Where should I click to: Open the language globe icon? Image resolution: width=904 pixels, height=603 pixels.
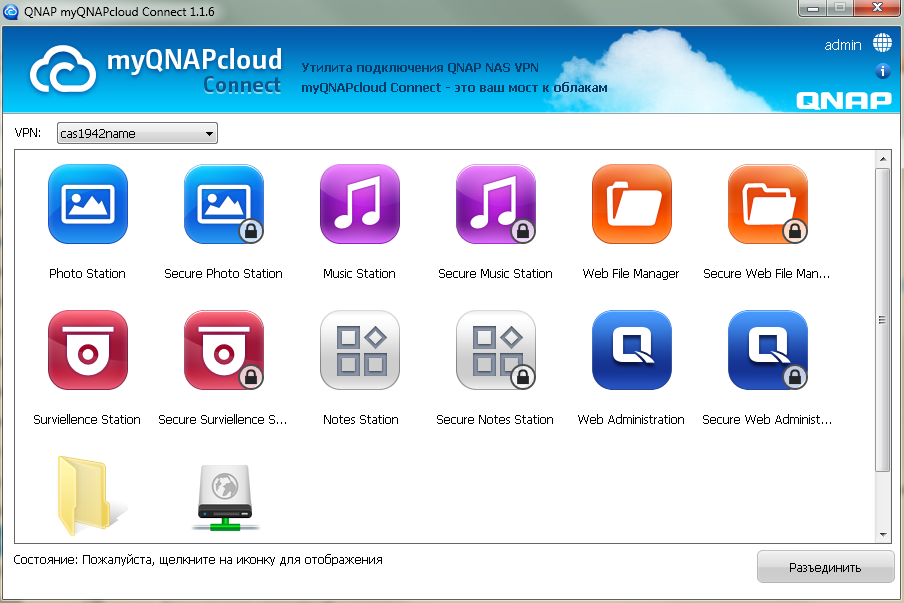click(x=882, y=43)
